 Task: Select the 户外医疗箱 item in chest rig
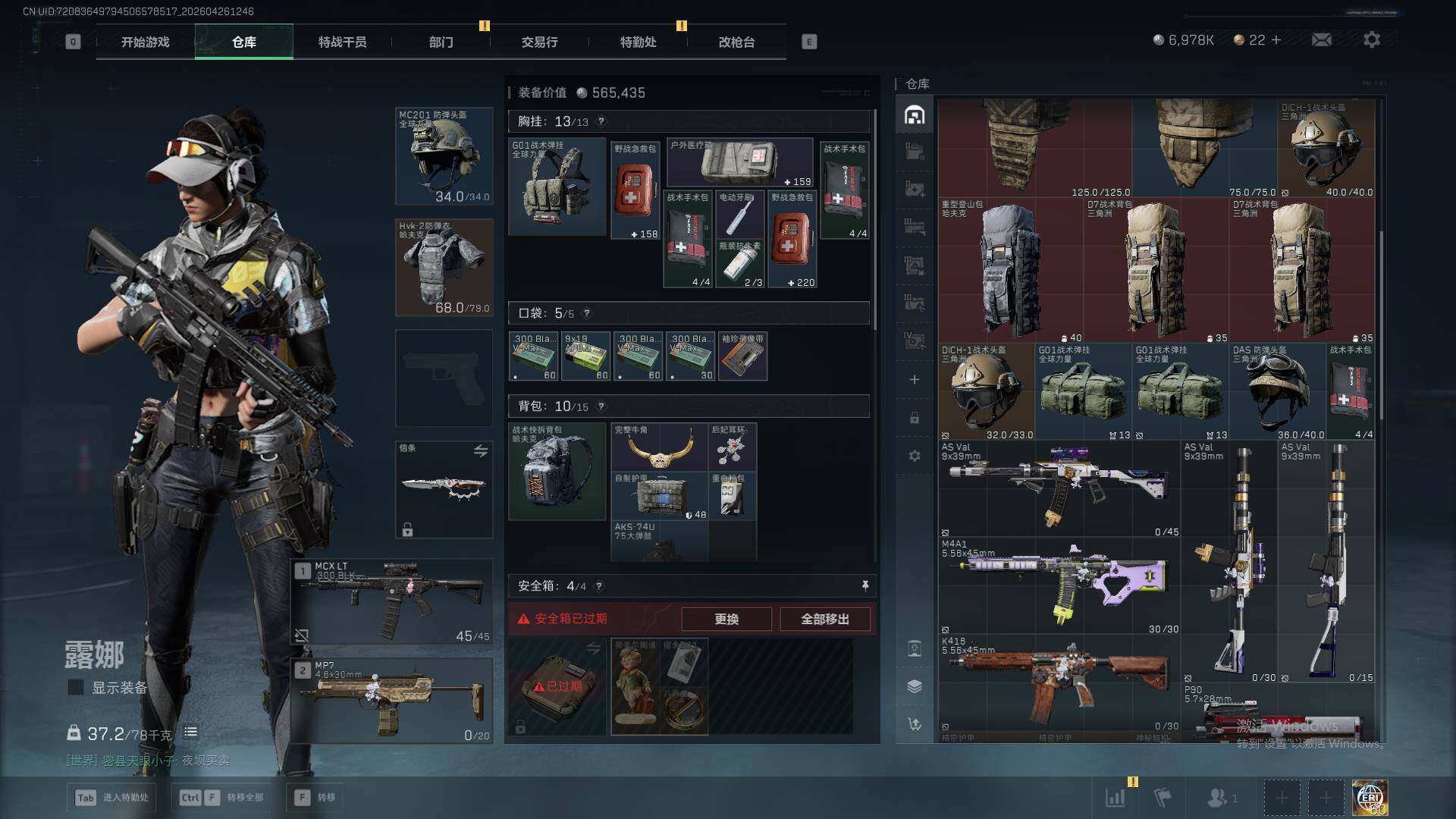740,162
